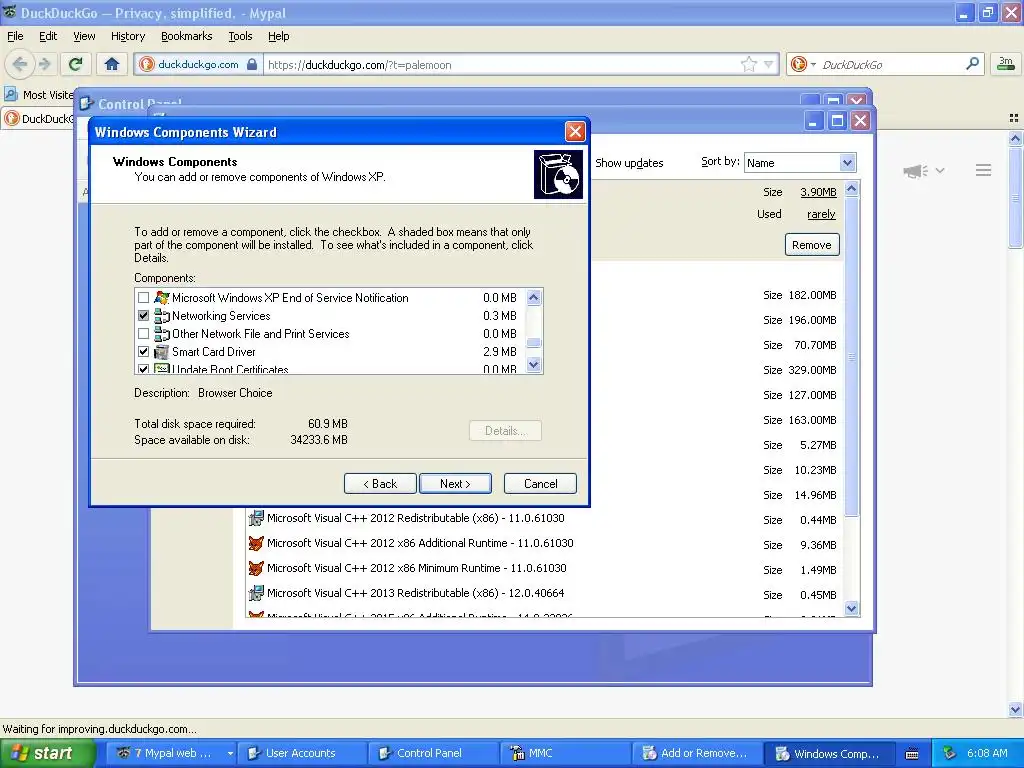Screen dimensions: 1024x768
Task: Open the Edit menu
Action: (48, 36)
